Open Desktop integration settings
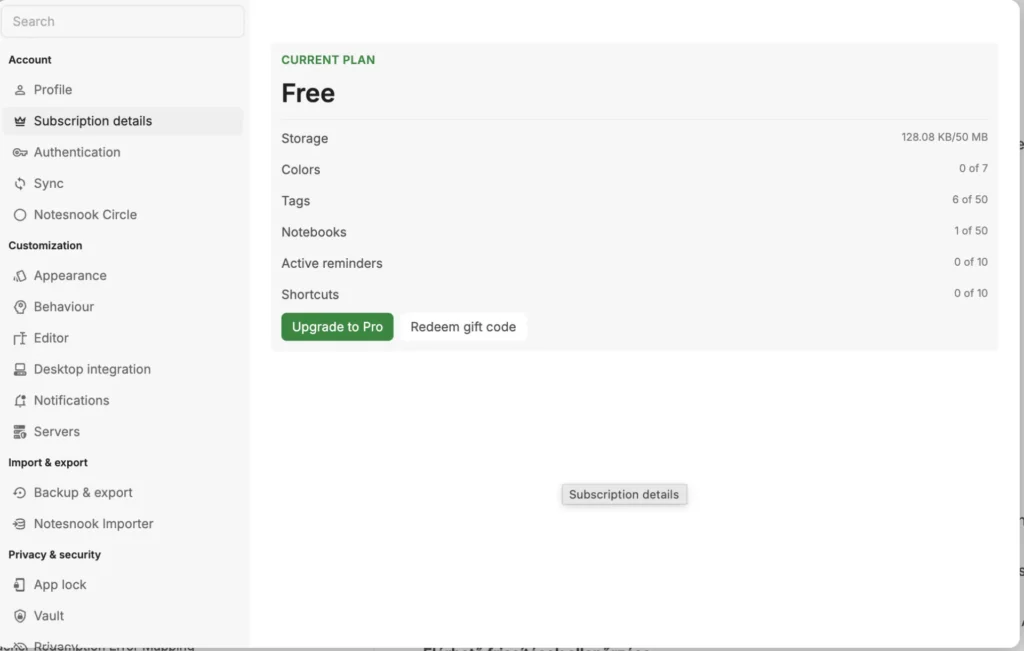The image size is (1024, 651). pos(123,370)
